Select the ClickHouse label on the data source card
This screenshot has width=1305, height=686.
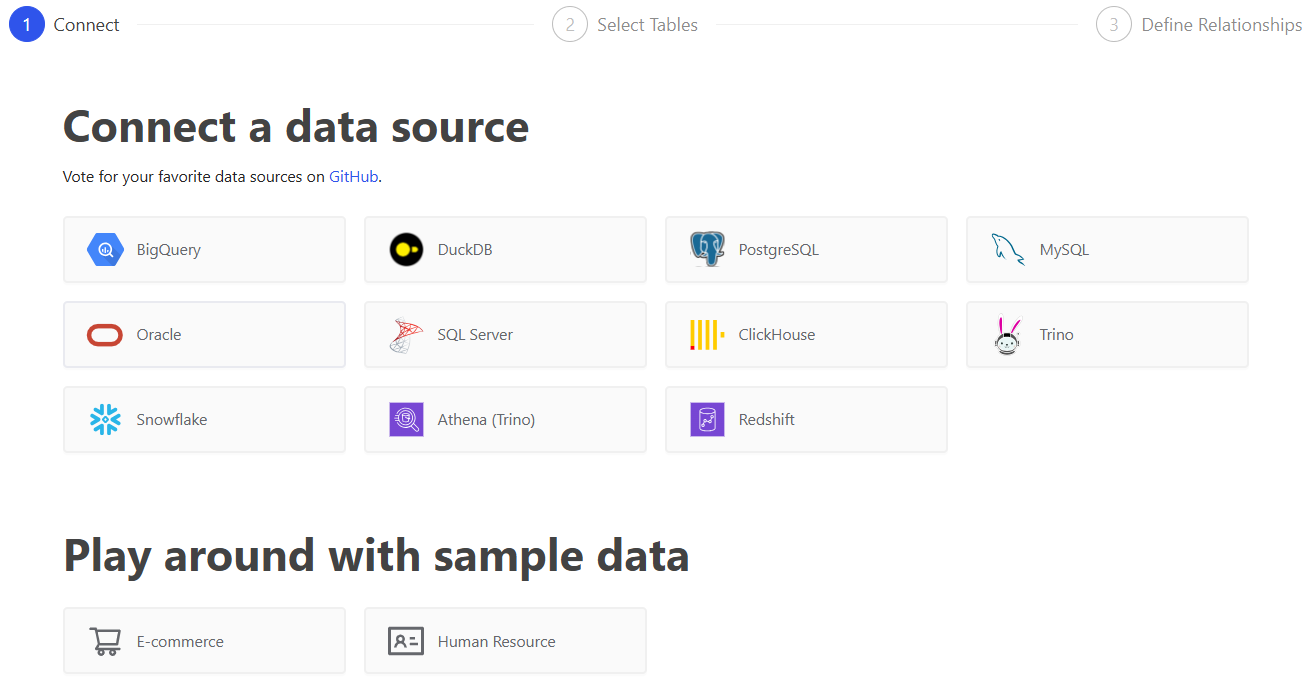tap(777, 335)
